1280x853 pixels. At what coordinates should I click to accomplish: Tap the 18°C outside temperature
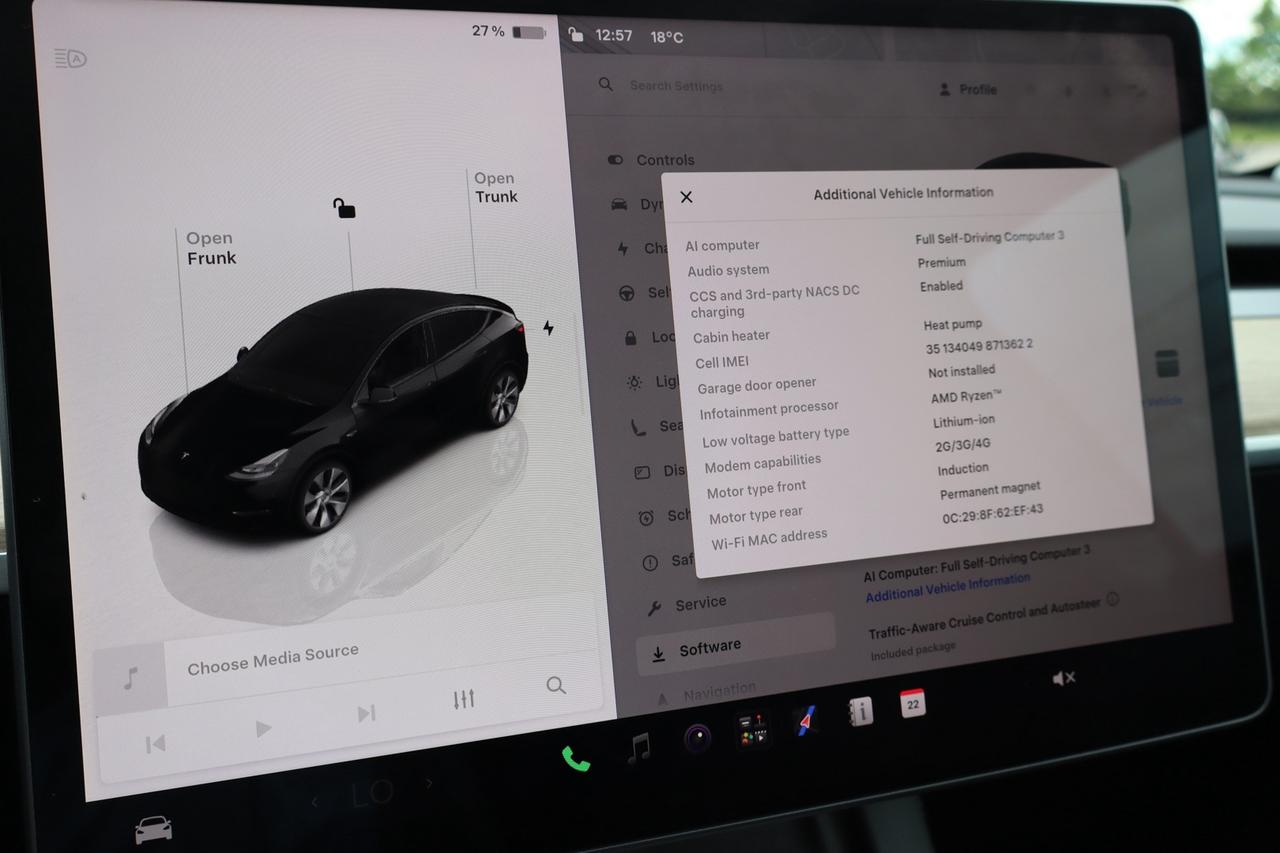[667, 37]
